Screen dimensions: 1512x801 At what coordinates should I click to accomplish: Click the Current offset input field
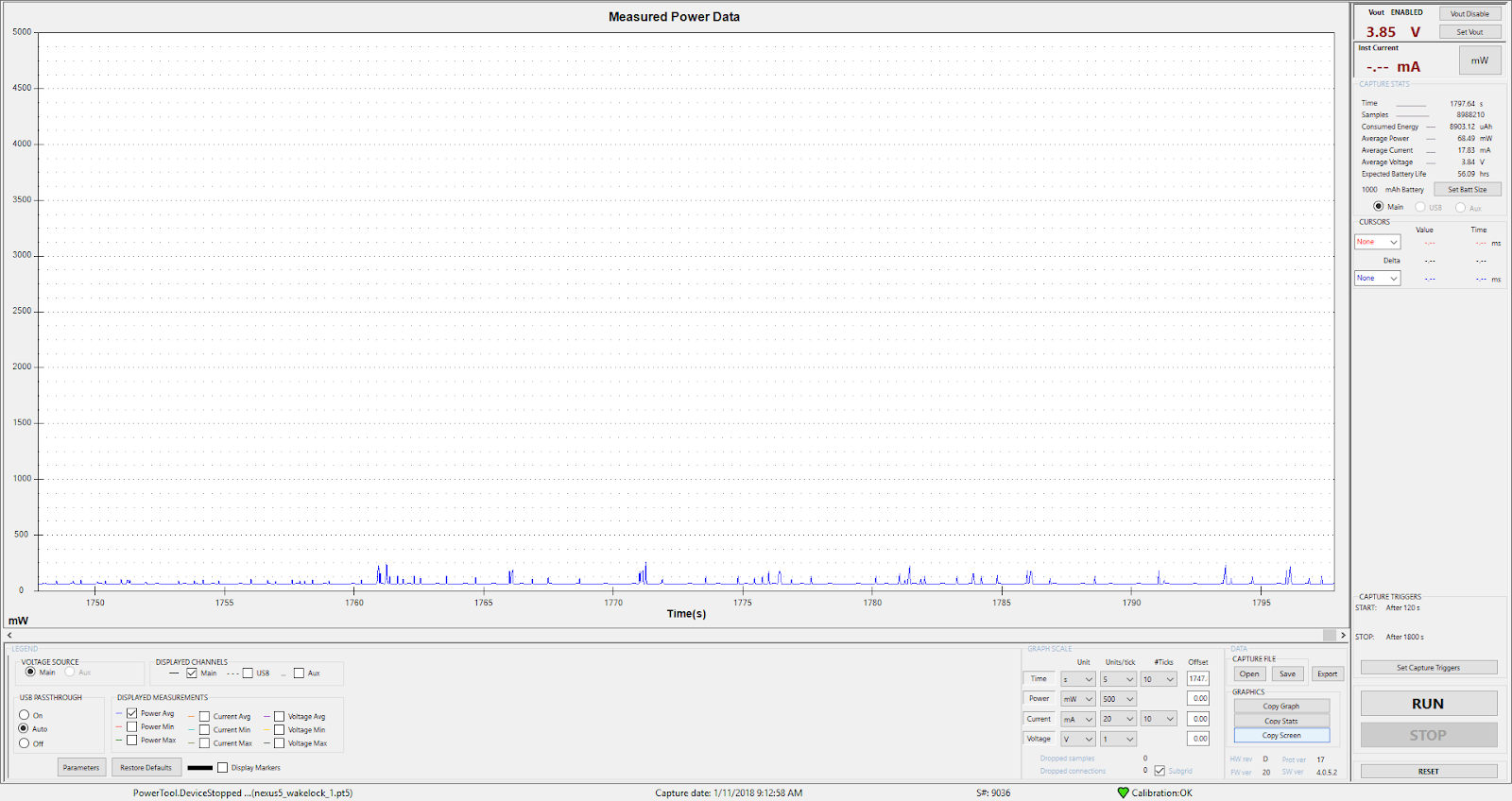(x=1198, y=719)
